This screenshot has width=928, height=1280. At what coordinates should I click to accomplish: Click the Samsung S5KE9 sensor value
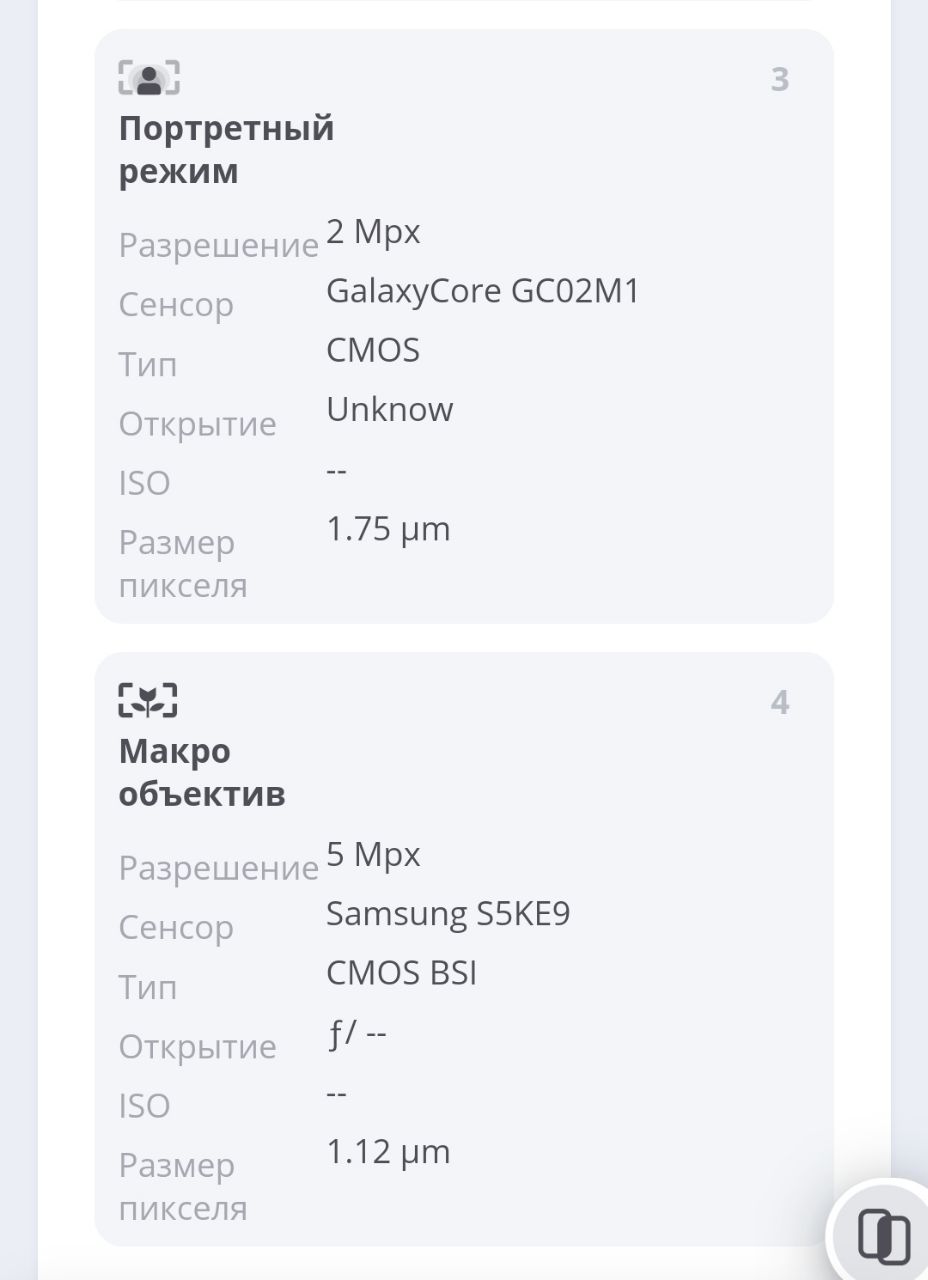[x=448, y=914]
